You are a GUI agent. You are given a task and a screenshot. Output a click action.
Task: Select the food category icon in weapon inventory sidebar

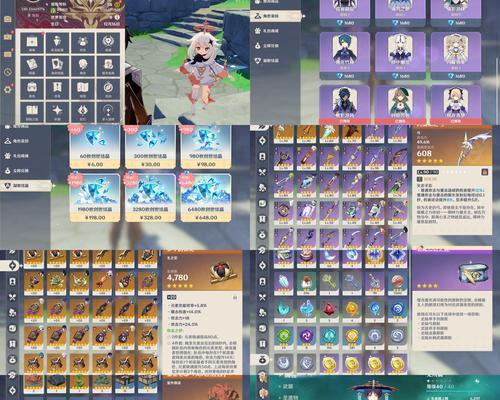(262, 172)
